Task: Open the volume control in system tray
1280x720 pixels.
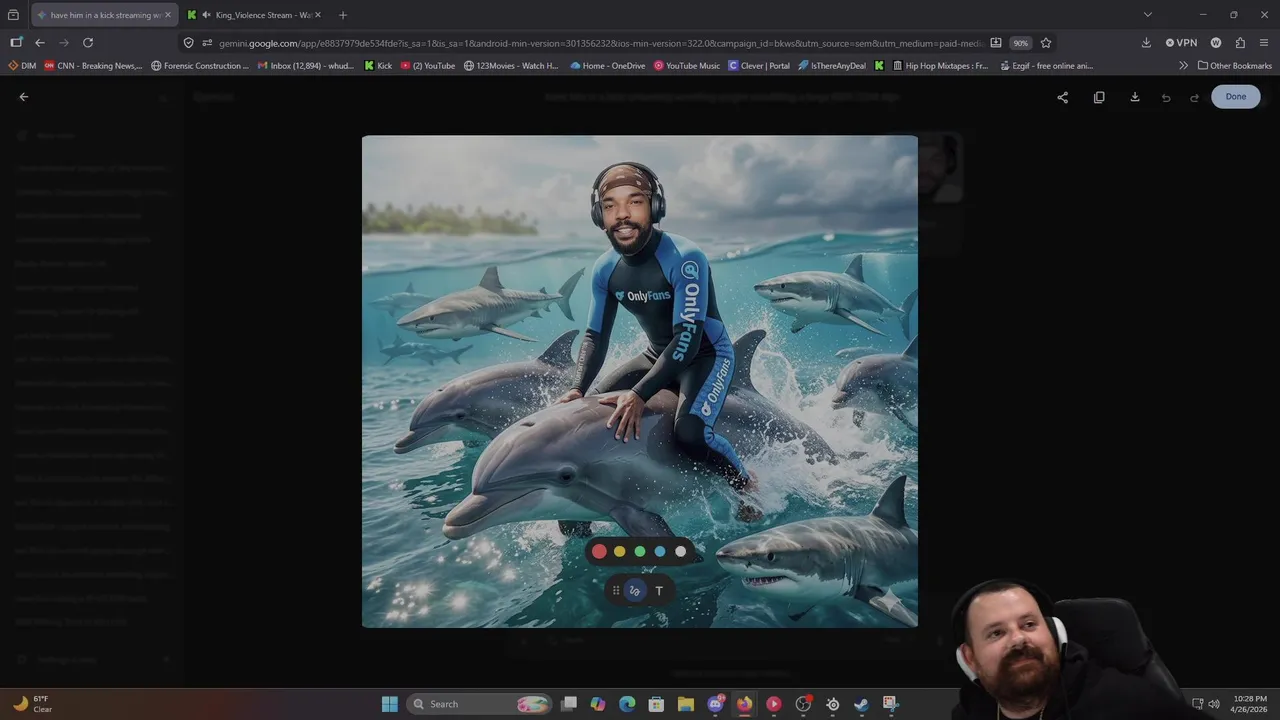Action: [x=1214, y=704]
